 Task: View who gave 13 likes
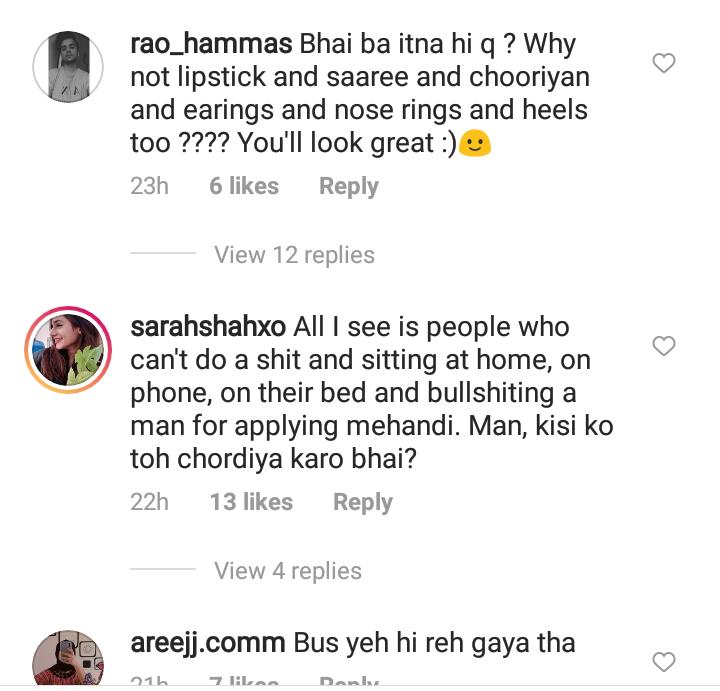251,502
